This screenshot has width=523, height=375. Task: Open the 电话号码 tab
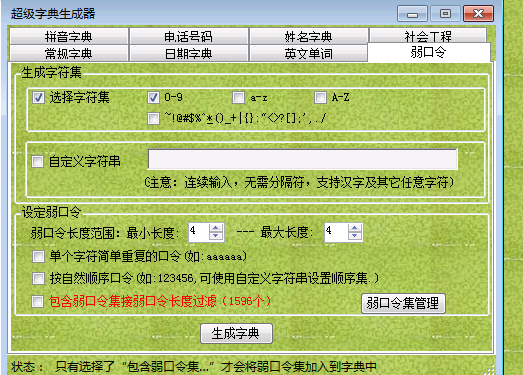click(x=189, y=36)
